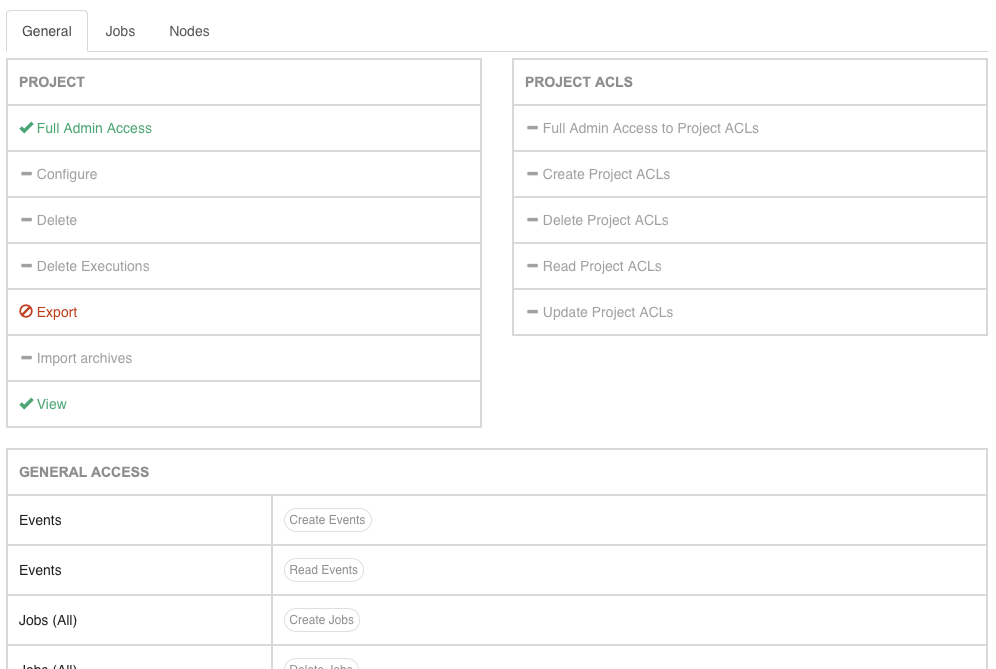Click the Create Jobs badge
This screenshot has width=996, height=669.
[321, 619]
